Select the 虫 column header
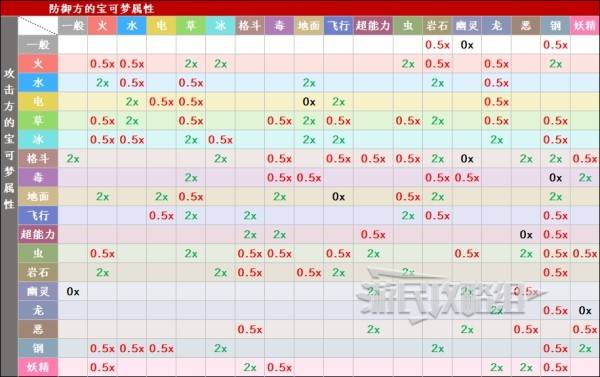 click(x=408, y=26)
